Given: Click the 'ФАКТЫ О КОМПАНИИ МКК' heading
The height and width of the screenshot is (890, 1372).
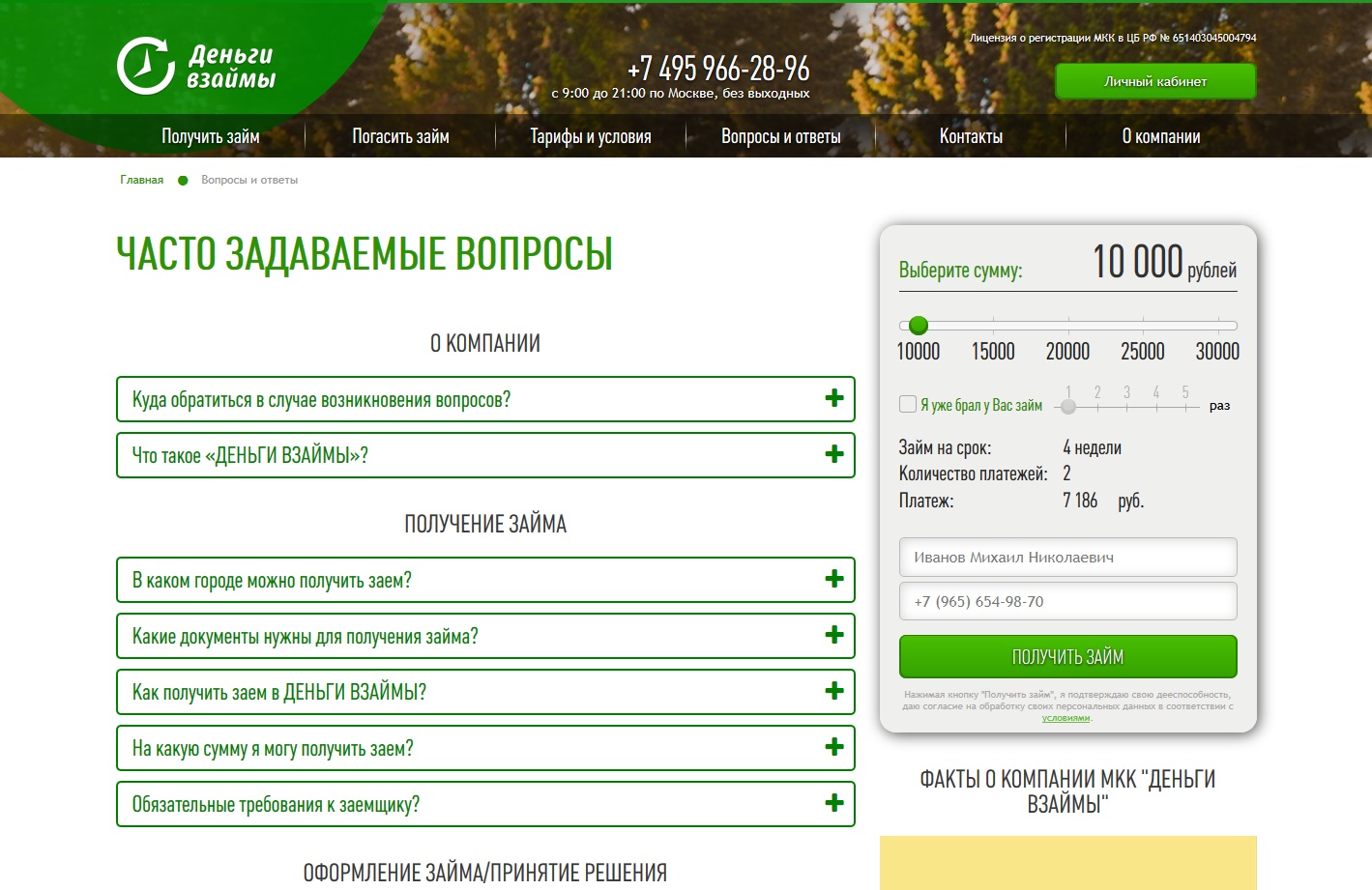Looking at the screenshot, I should 1067,791.
